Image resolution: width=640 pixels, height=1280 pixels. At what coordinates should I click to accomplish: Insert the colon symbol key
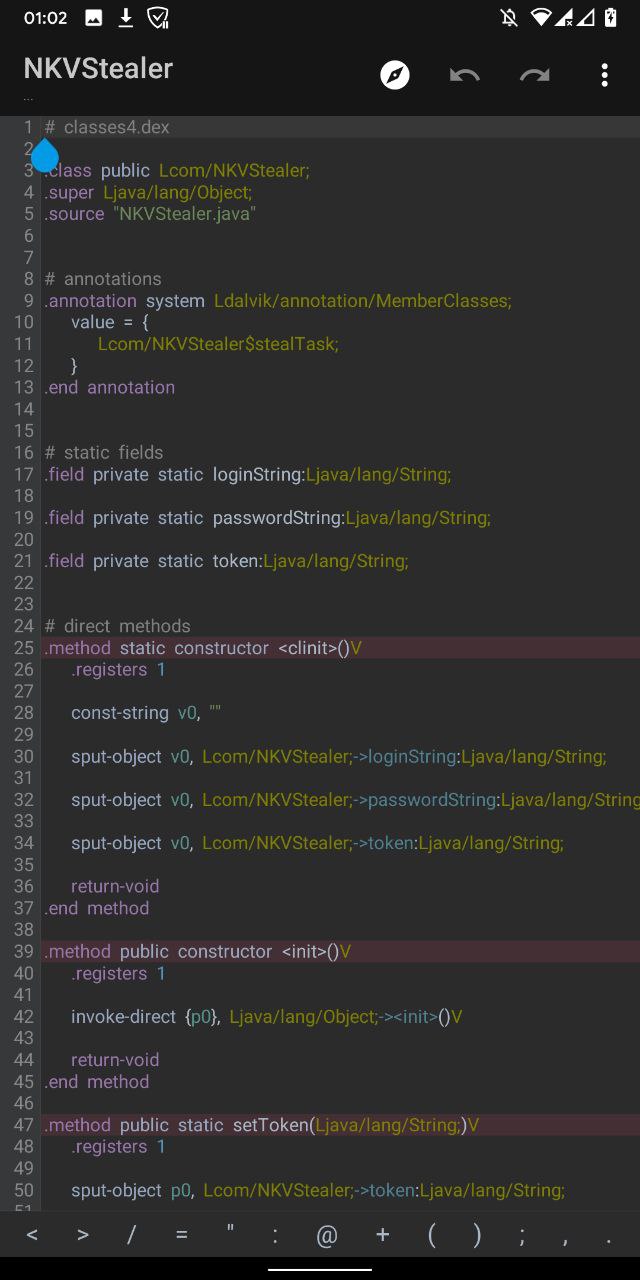[x=275, y=1236]
